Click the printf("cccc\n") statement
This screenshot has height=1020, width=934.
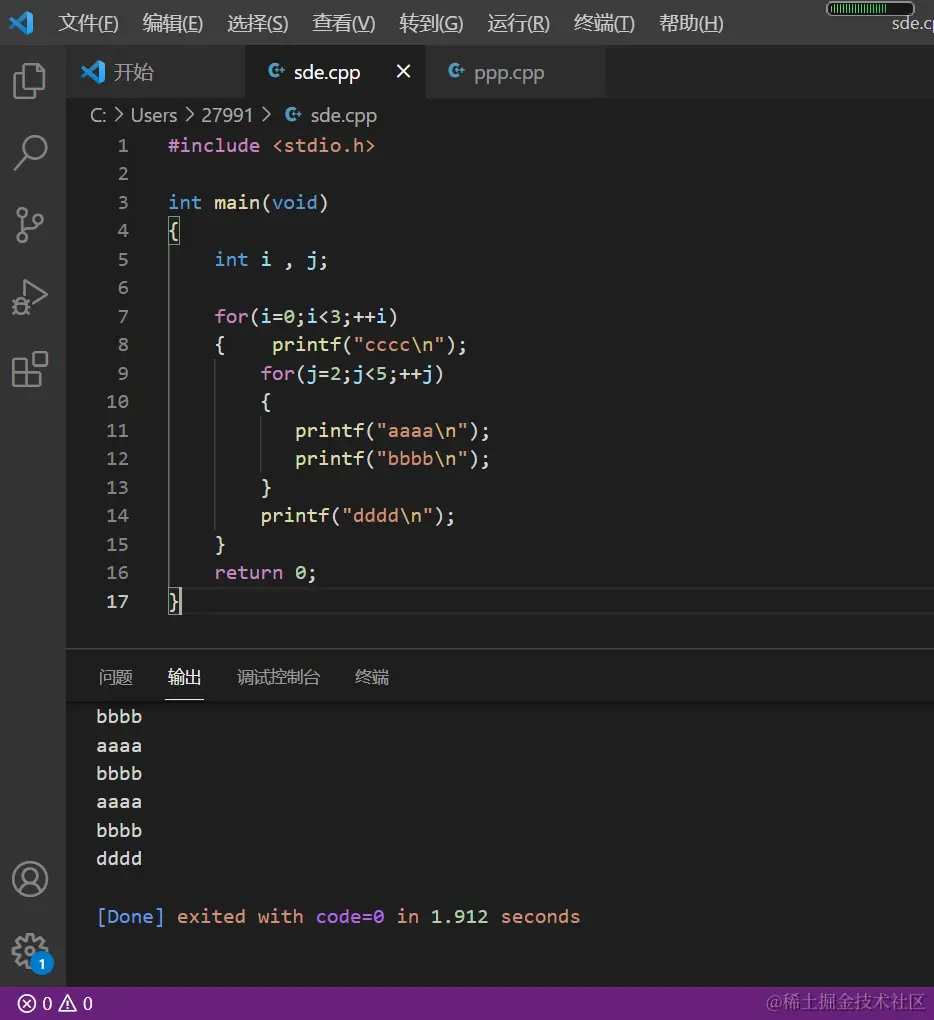369,345
